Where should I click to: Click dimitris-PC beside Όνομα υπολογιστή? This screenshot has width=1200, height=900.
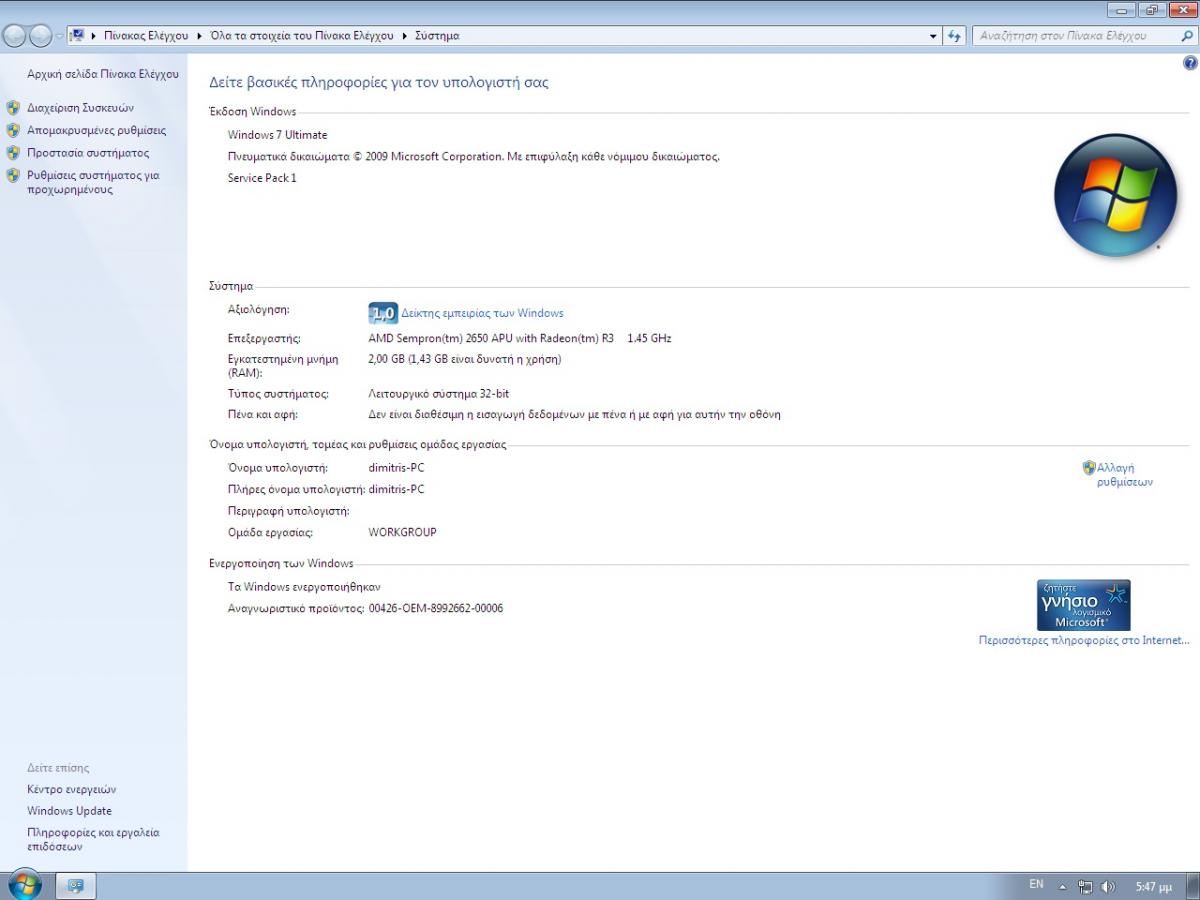point(396,468)
